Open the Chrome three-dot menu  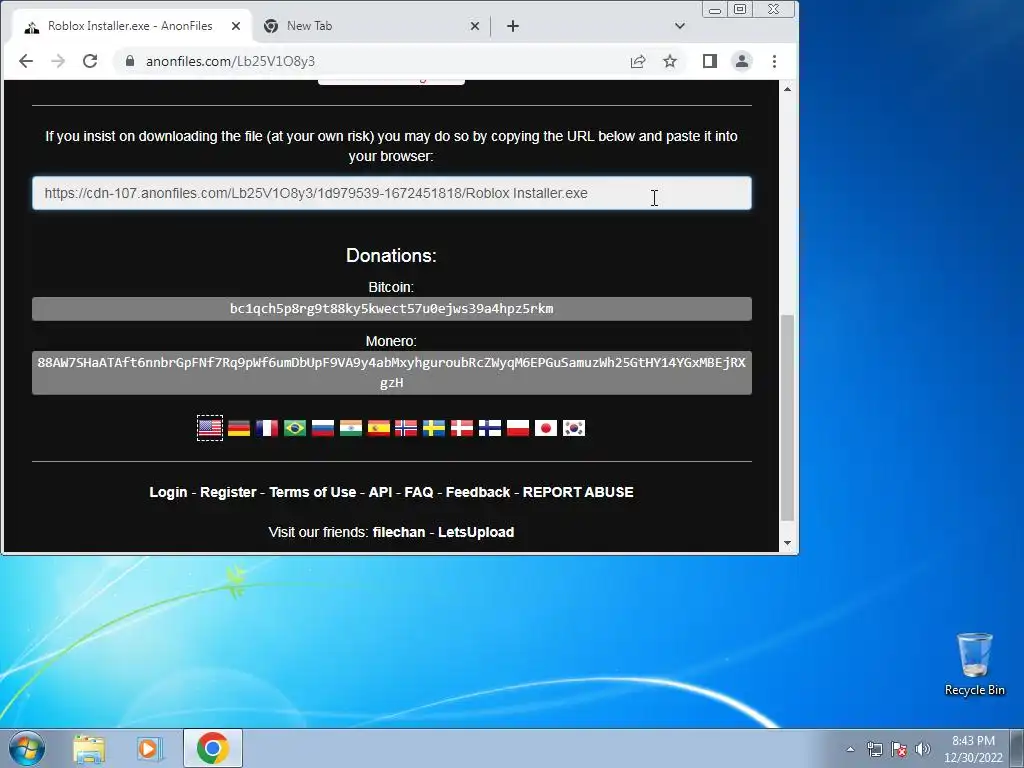coord(775,61)
